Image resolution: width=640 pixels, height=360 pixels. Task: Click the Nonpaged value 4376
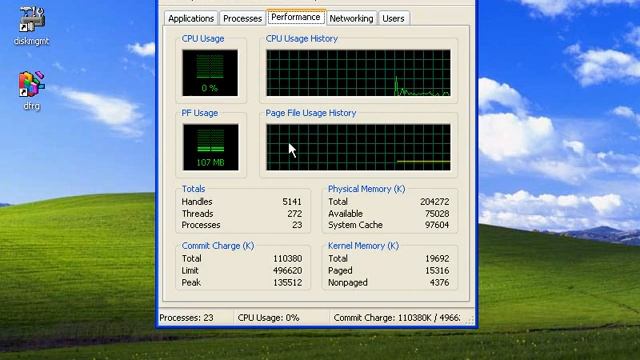pos(440,282)
